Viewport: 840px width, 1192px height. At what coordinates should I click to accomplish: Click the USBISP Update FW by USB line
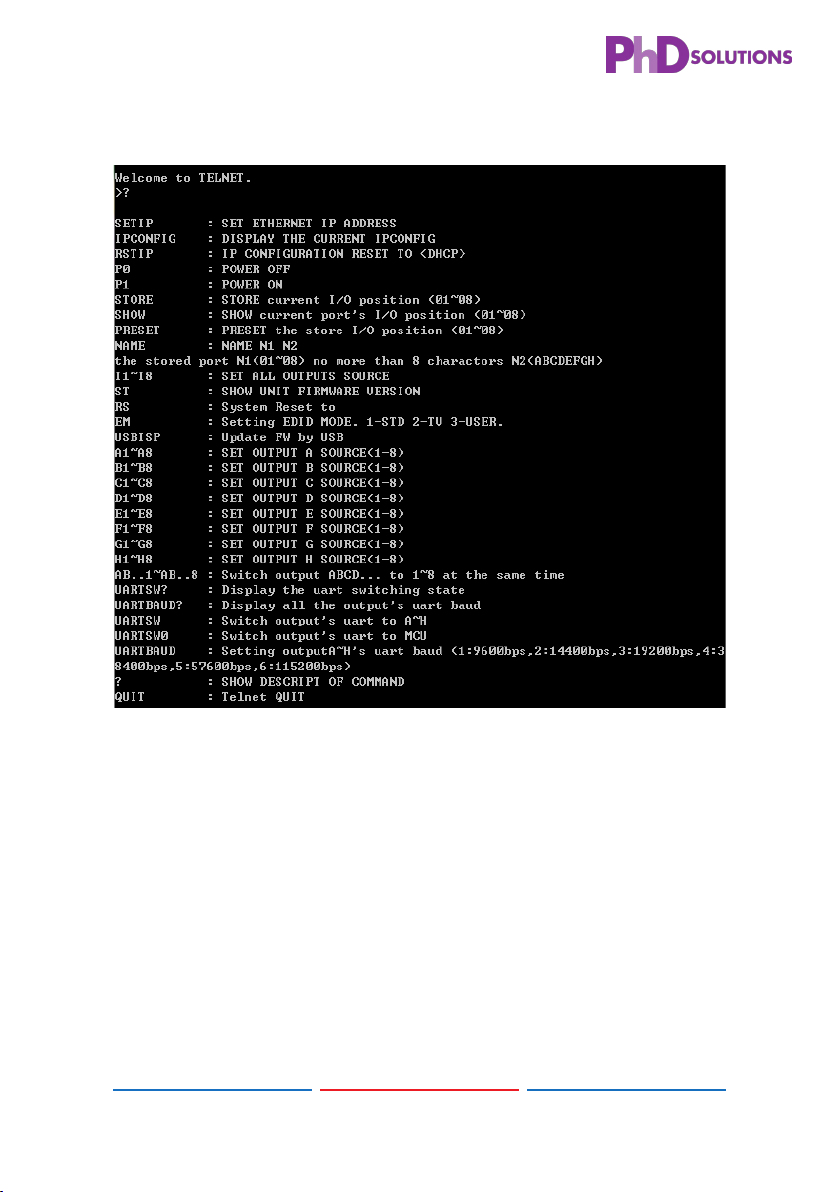coord(229,437)
